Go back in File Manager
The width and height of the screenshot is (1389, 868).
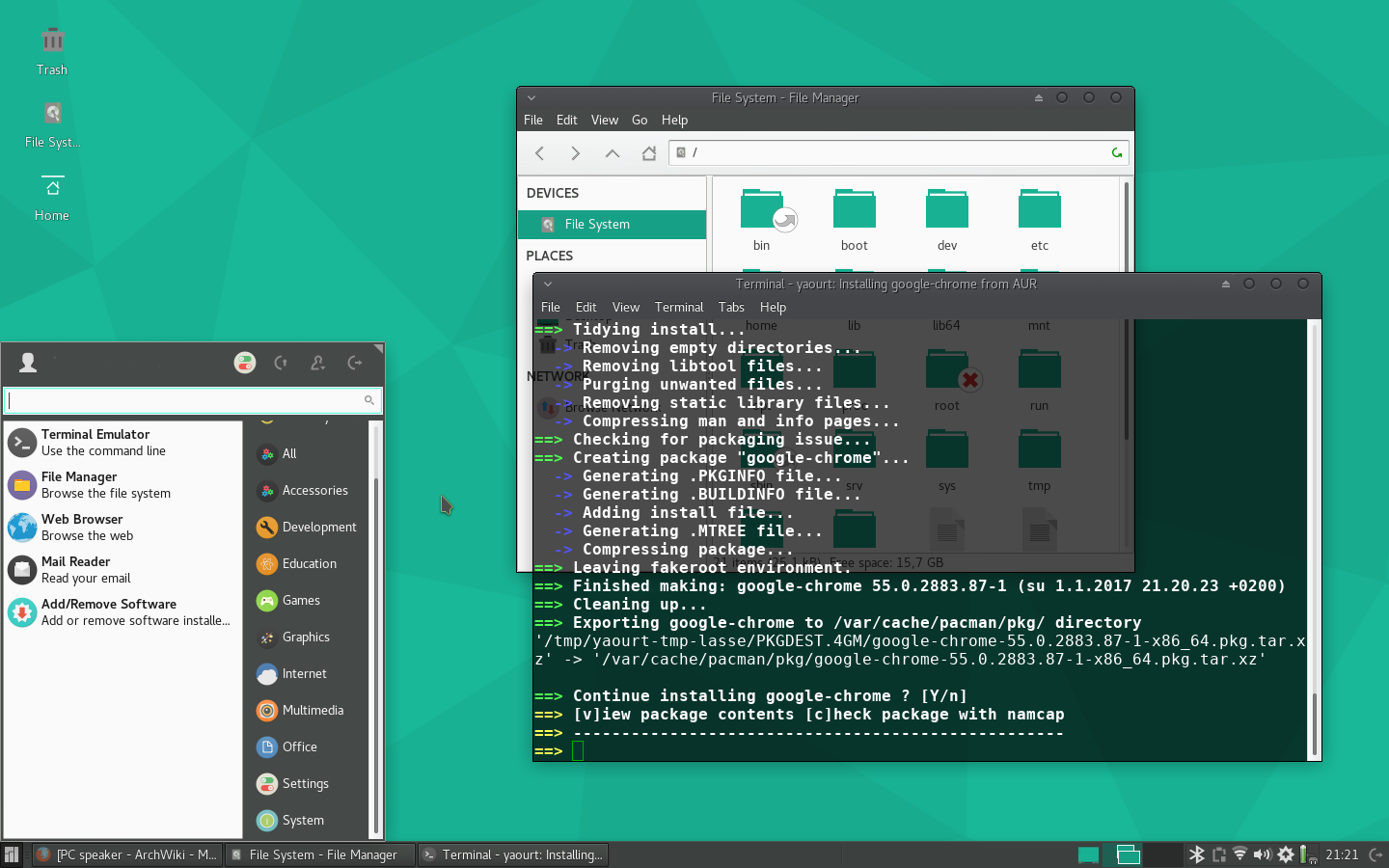click(540, 153)
